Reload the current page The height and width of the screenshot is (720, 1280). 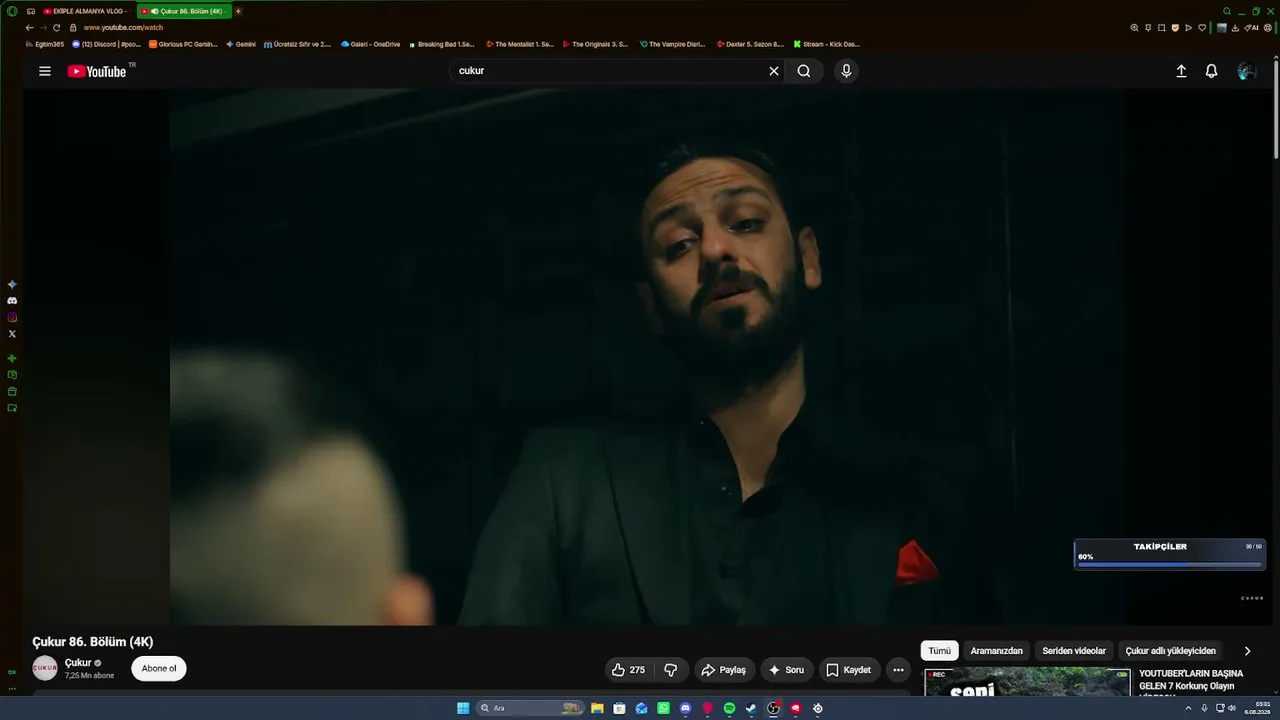[x=56, y=28]
